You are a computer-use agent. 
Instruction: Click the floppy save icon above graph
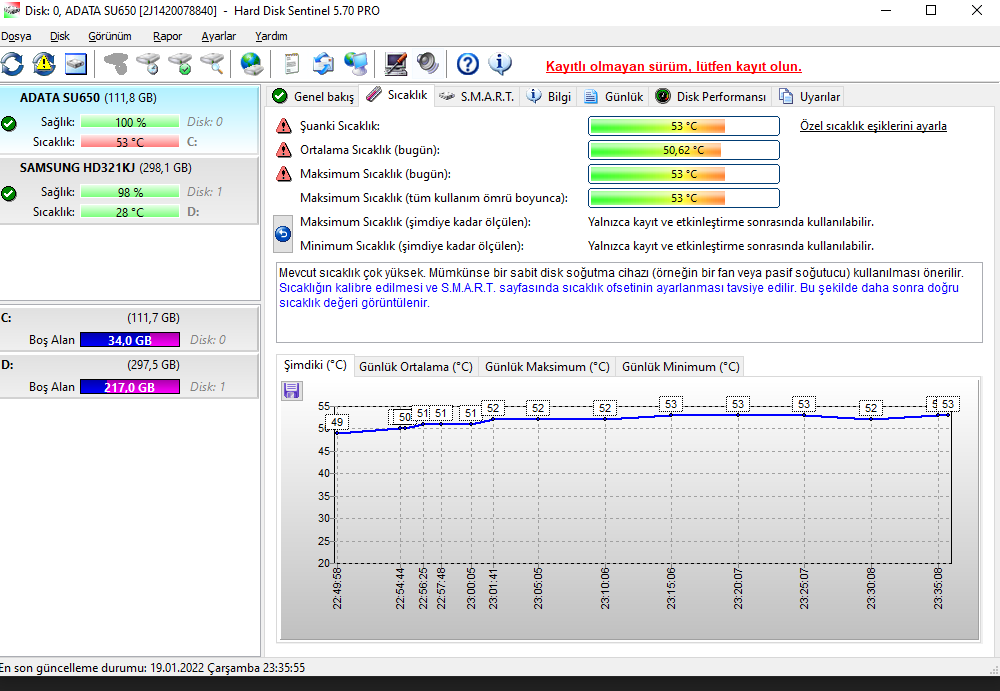(291, 390)
